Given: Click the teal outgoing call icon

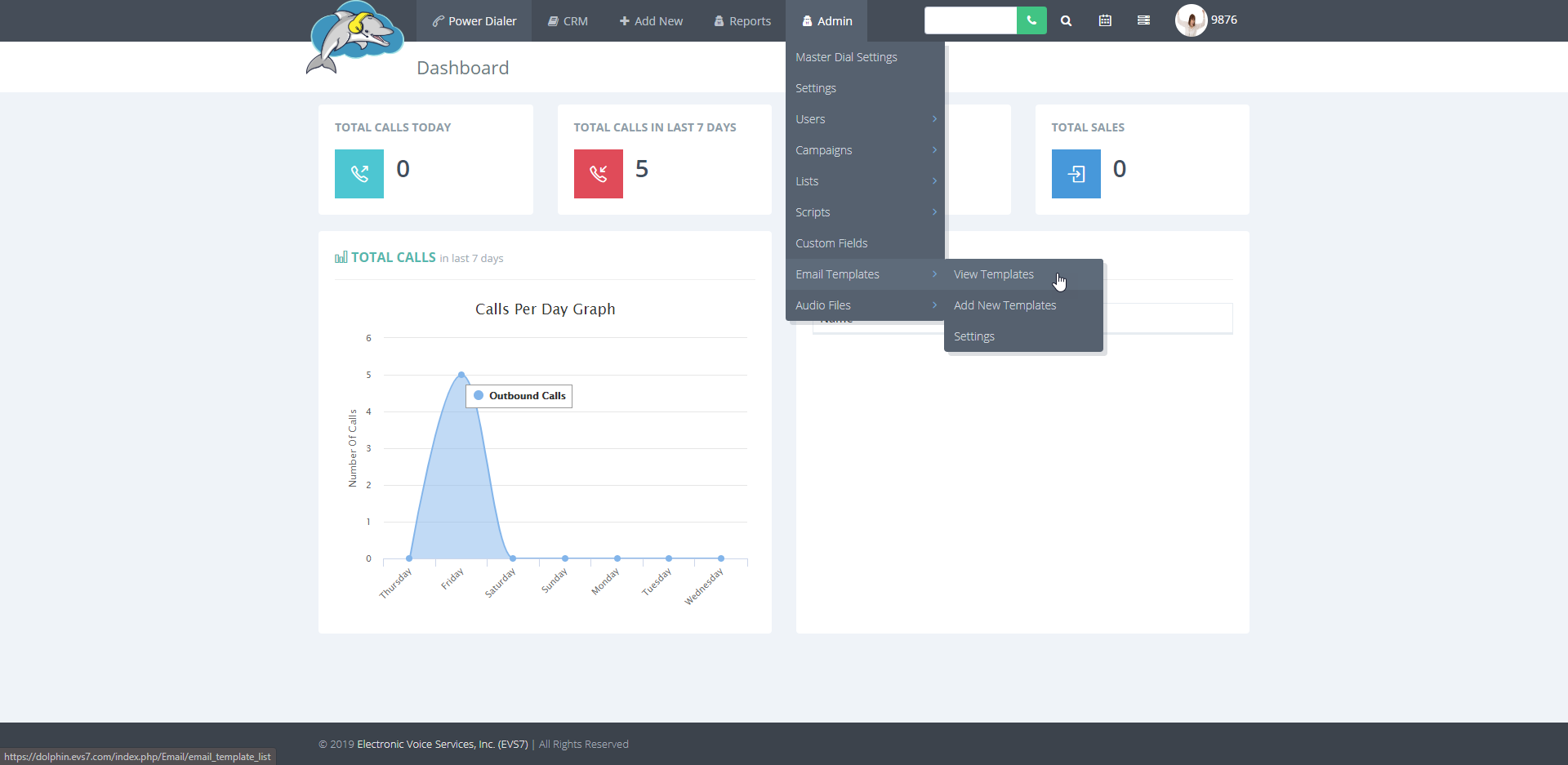Looking at the screenshot, I should [359, 174].
